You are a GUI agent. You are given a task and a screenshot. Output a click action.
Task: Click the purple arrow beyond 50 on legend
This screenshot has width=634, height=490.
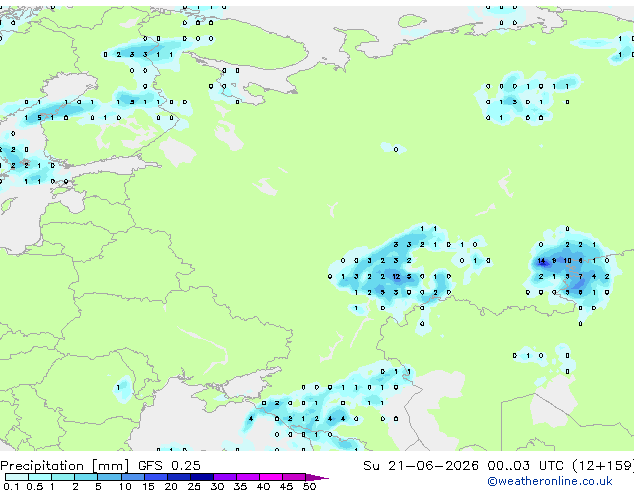point(317,477)
